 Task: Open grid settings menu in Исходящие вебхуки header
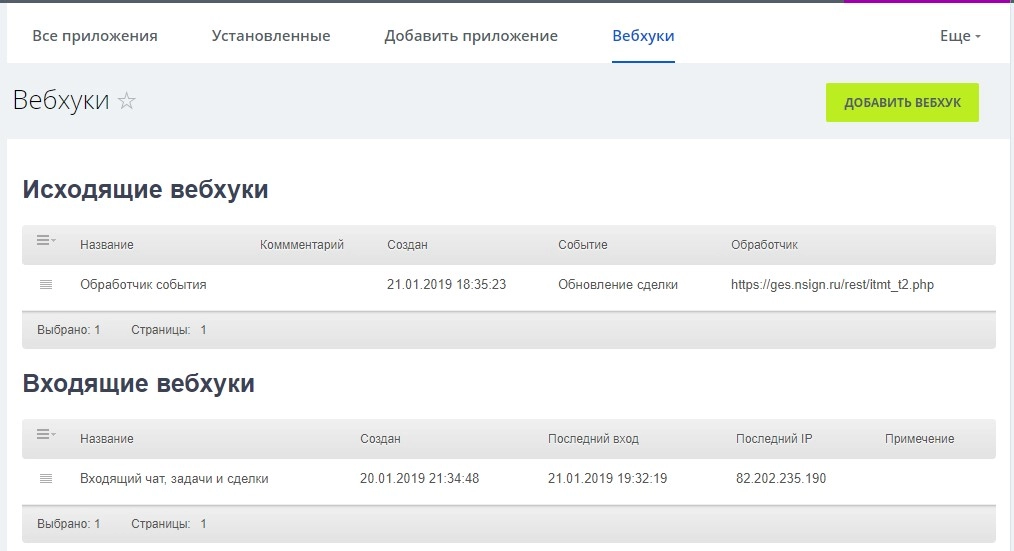46,241
